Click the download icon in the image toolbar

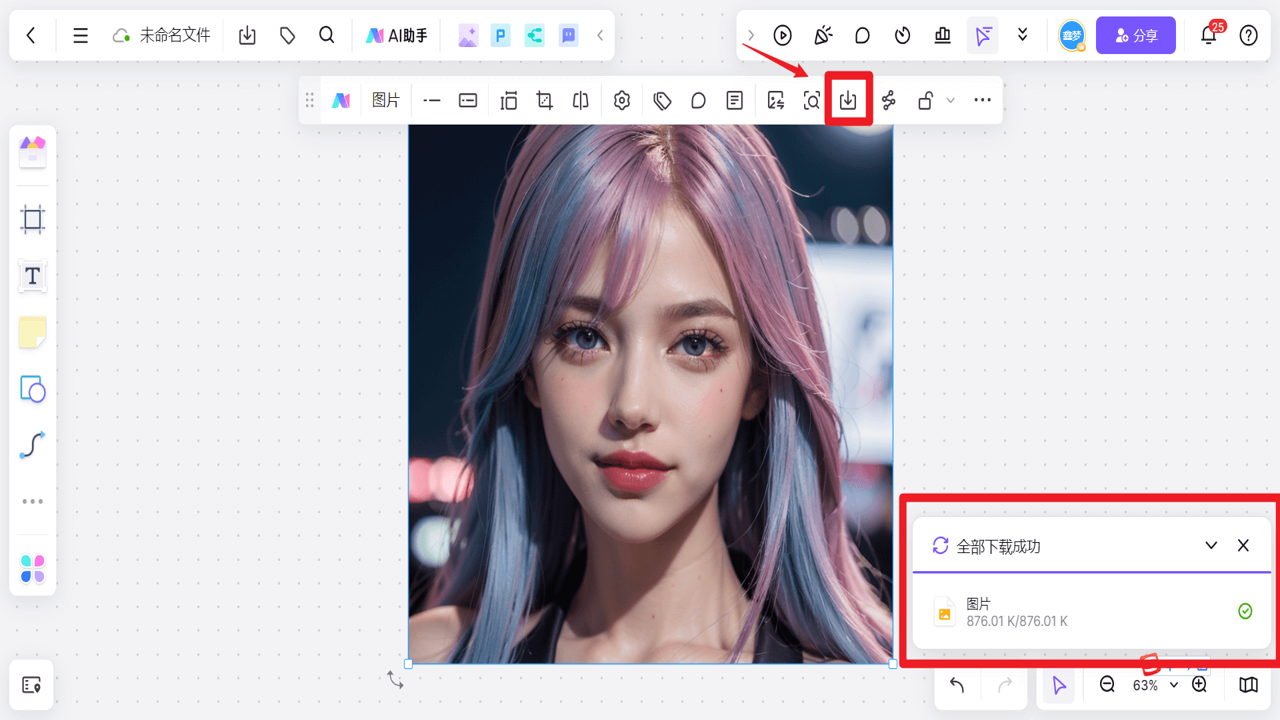[x=848, y=100]
